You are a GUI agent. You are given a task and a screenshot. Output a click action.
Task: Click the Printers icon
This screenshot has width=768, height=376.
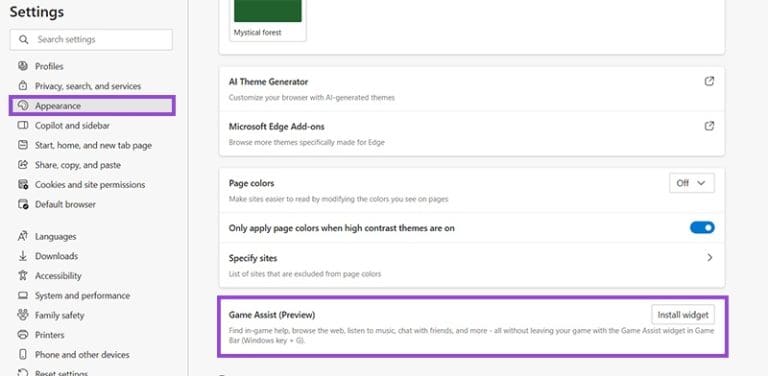(23, 335)
